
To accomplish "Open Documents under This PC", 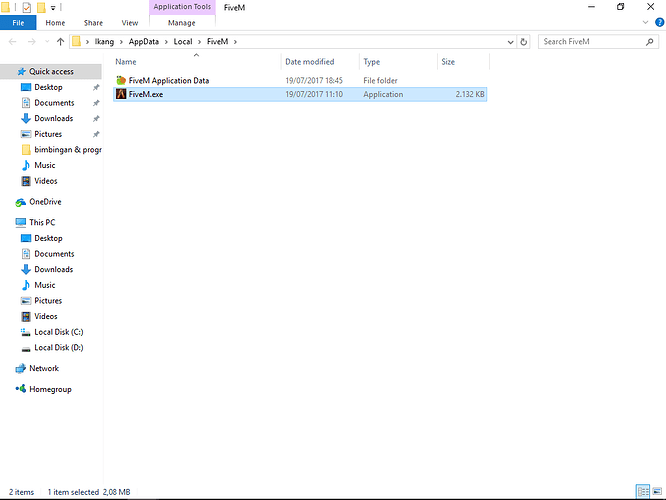I will pos(54,254).
